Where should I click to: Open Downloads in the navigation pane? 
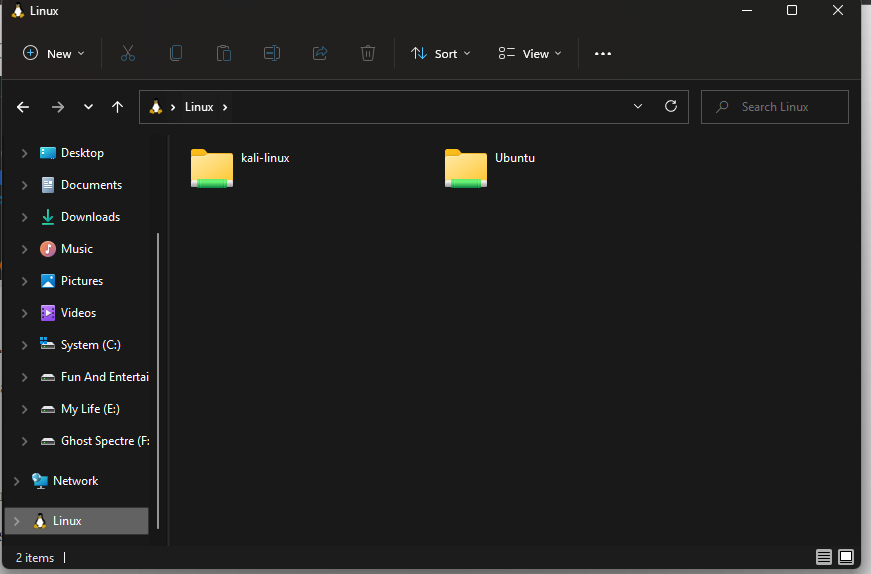point(91,217)
